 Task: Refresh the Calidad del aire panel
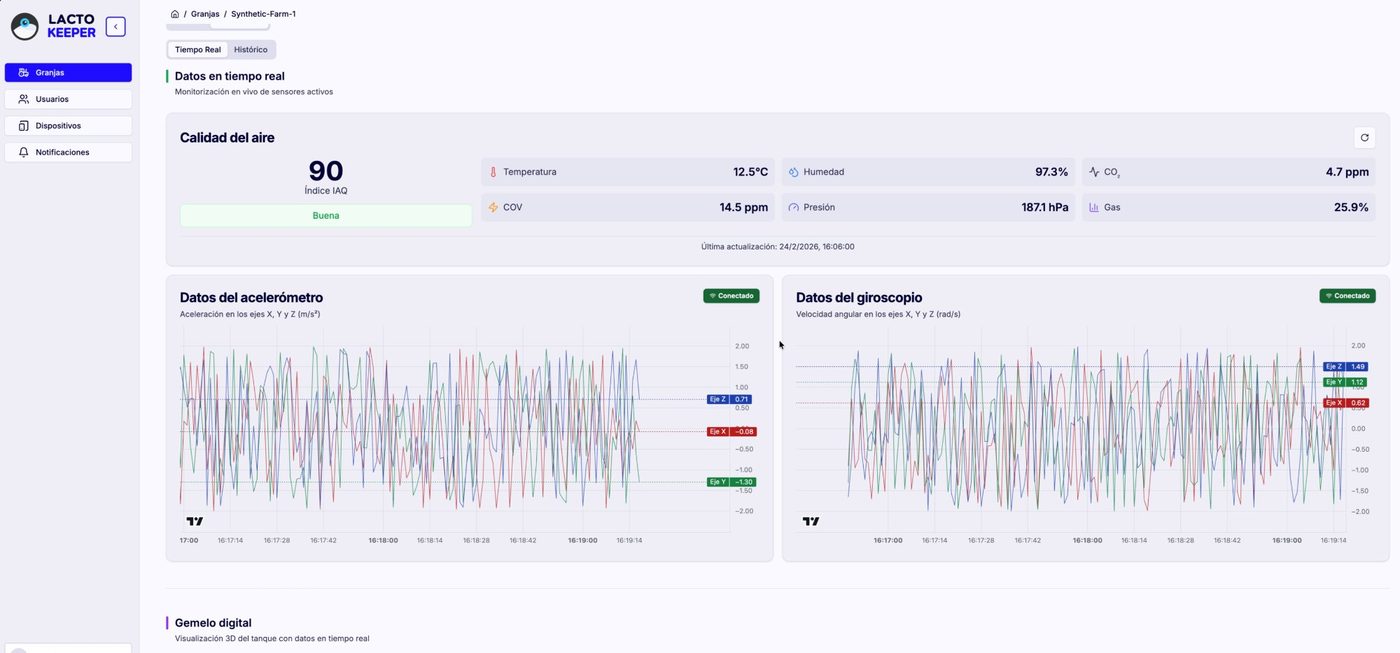[1364, 137]
